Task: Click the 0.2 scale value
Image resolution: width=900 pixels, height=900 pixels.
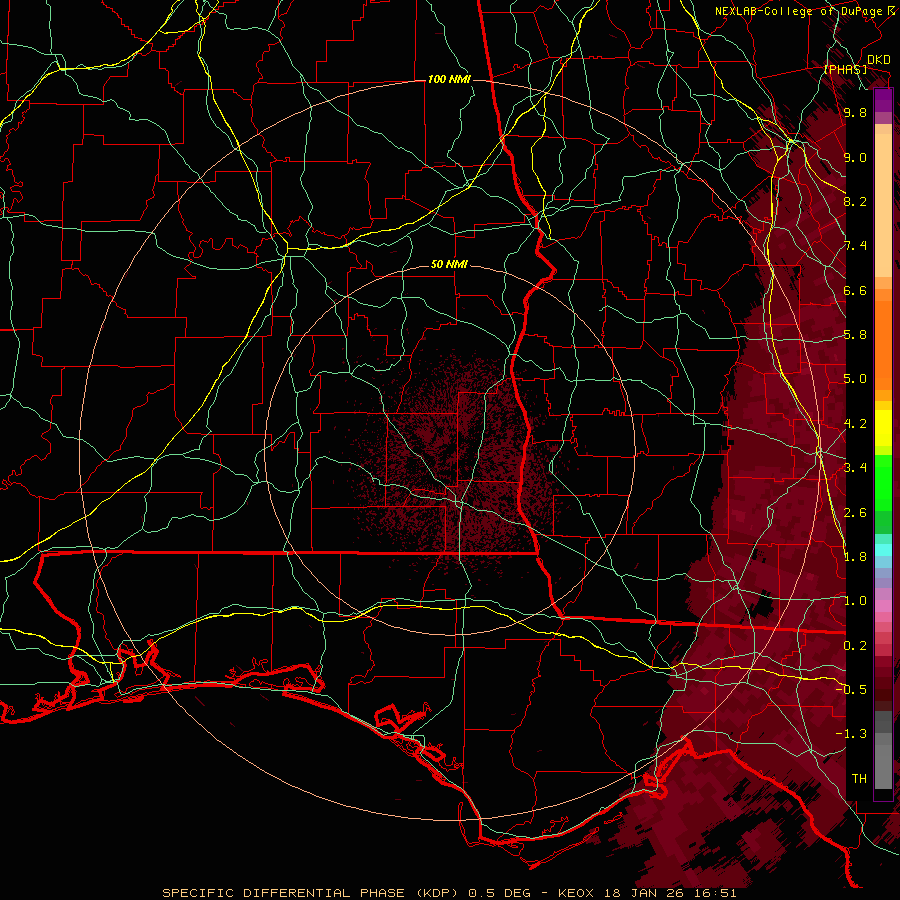Action: (855, 646)
